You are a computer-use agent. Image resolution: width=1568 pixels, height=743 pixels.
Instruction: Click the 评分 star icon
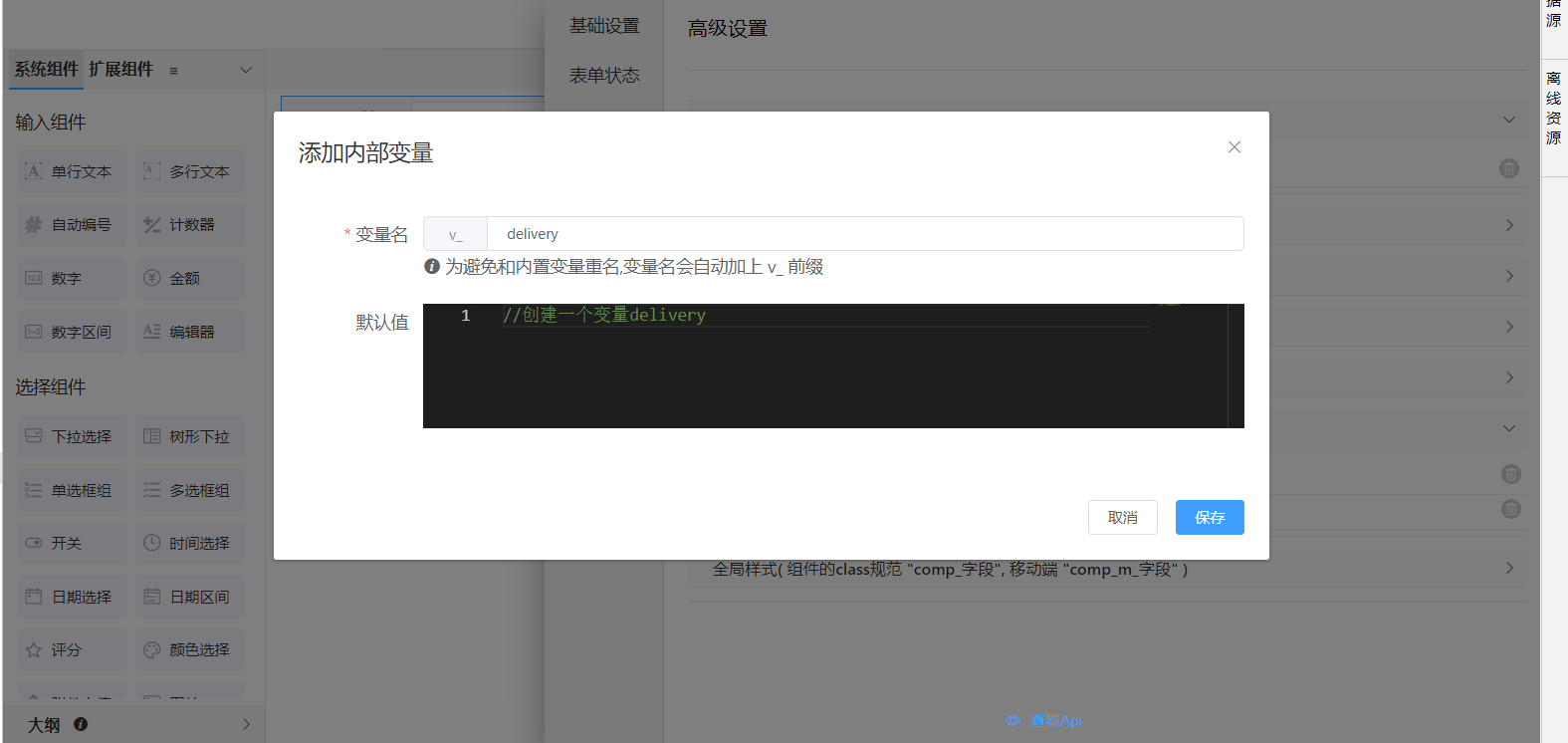click(x=34, y=650)
